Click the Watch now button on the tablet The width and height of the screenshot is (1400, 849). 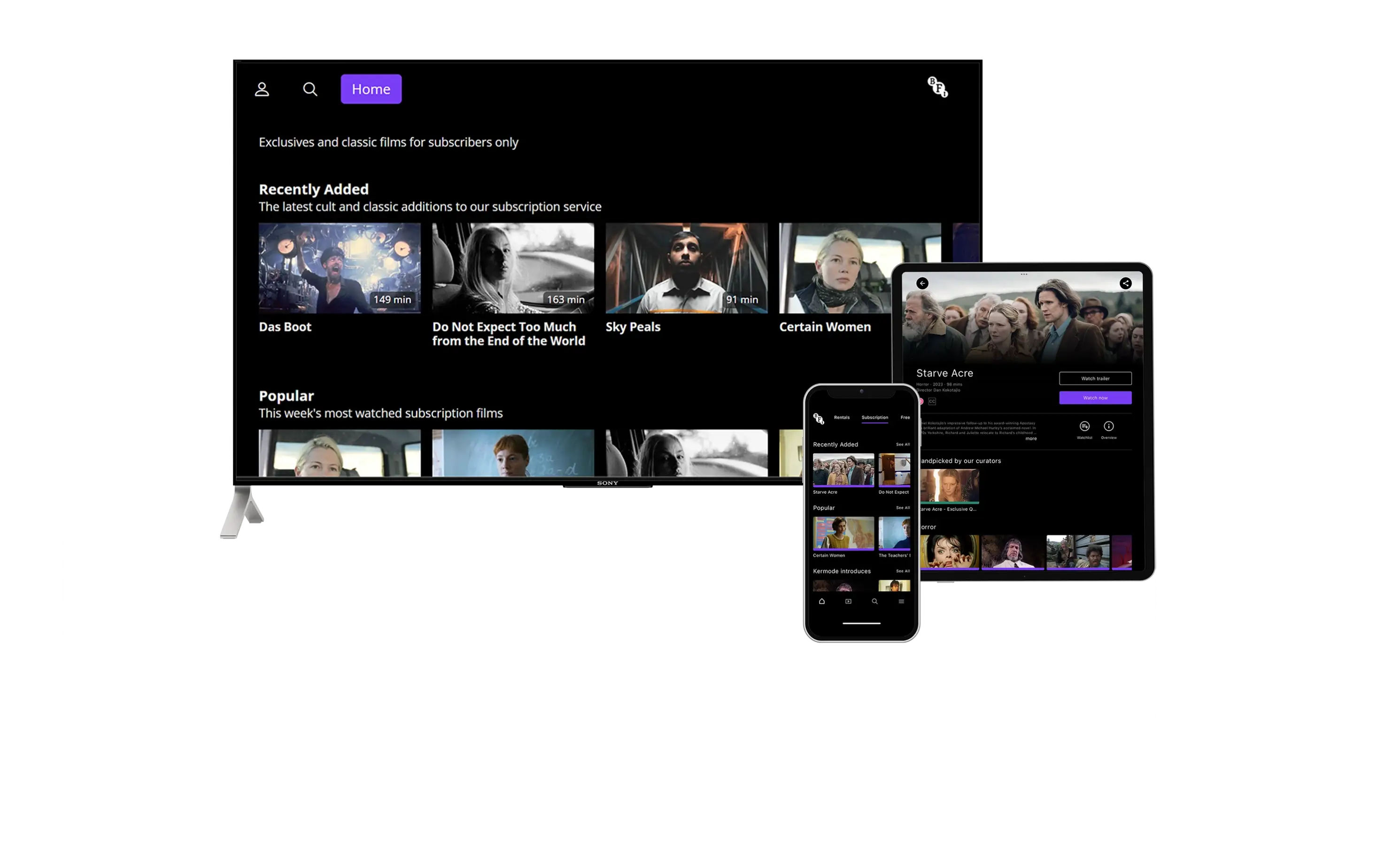[1096, 398]
